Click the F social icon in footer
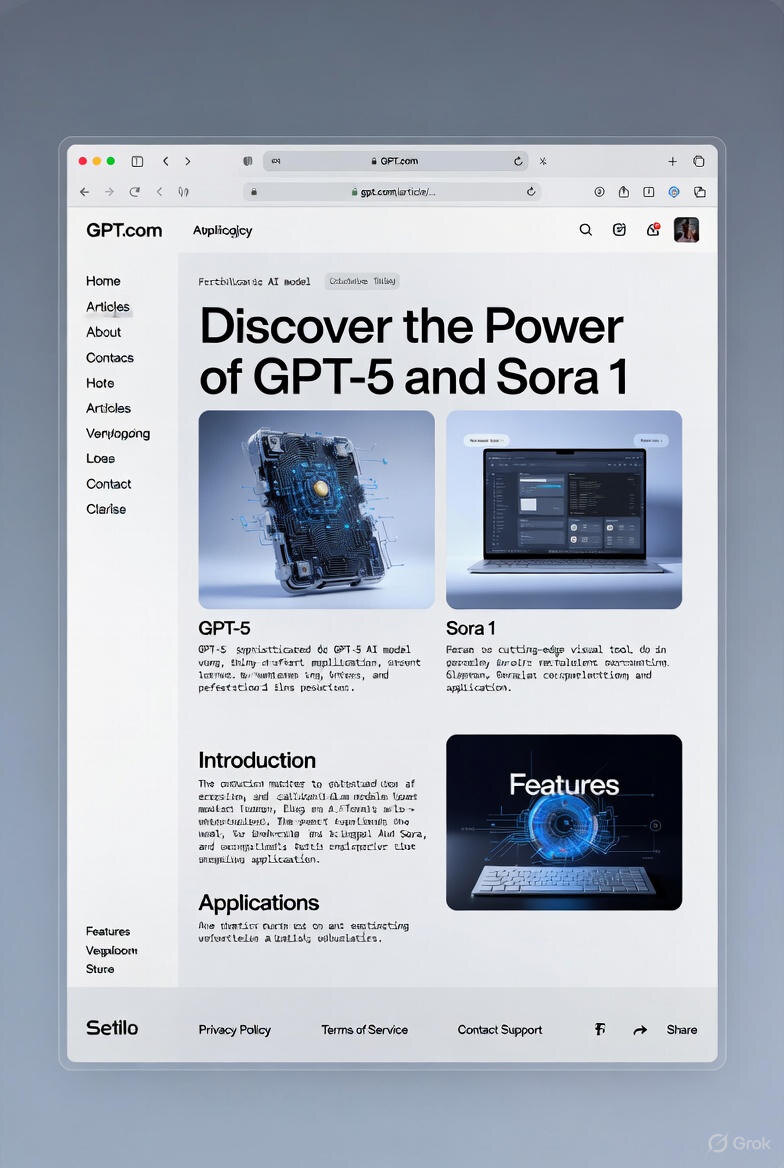Viewport: 784px width, 1168px height. 600,1029
